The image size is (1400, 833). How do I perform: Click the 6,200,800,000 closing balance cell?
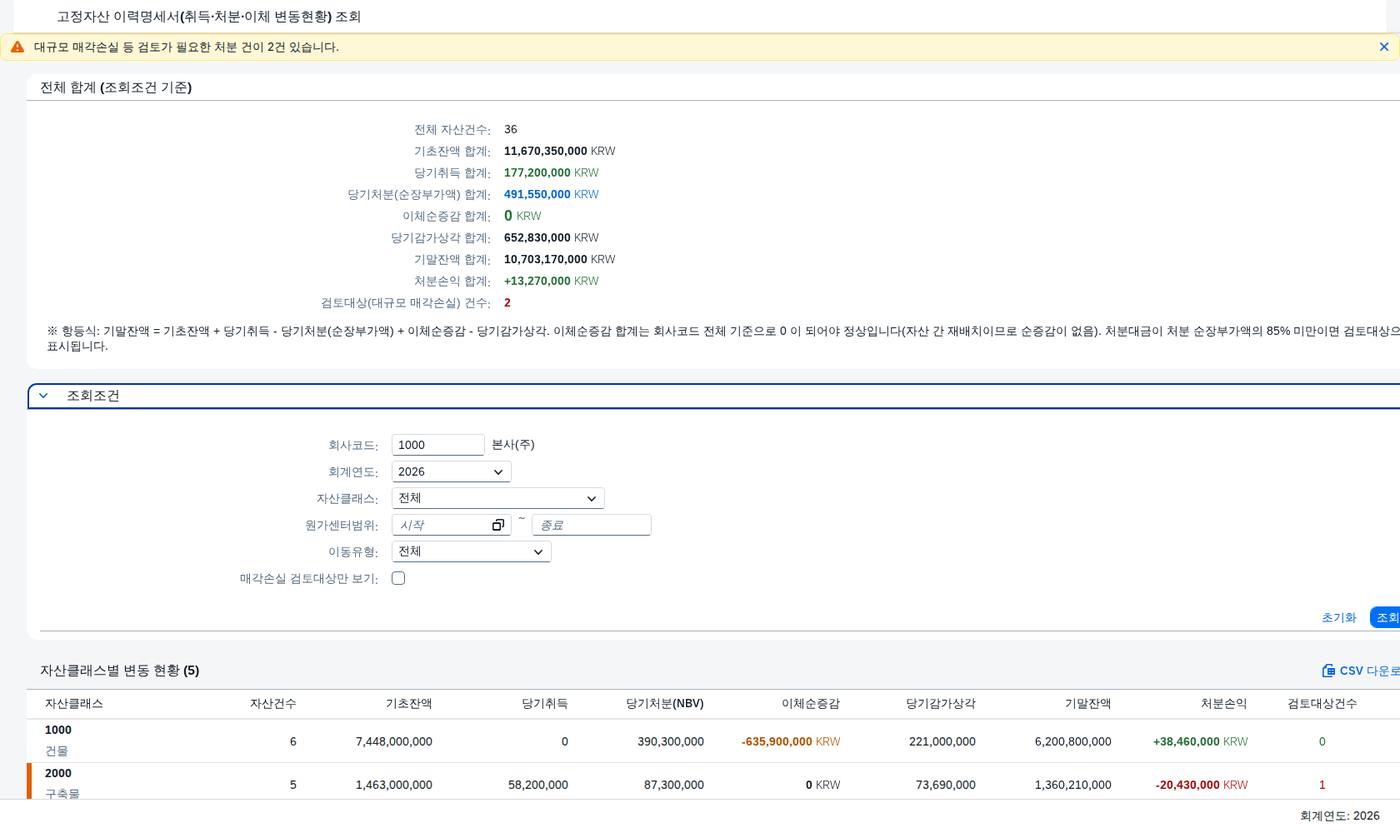(1073, 742)
